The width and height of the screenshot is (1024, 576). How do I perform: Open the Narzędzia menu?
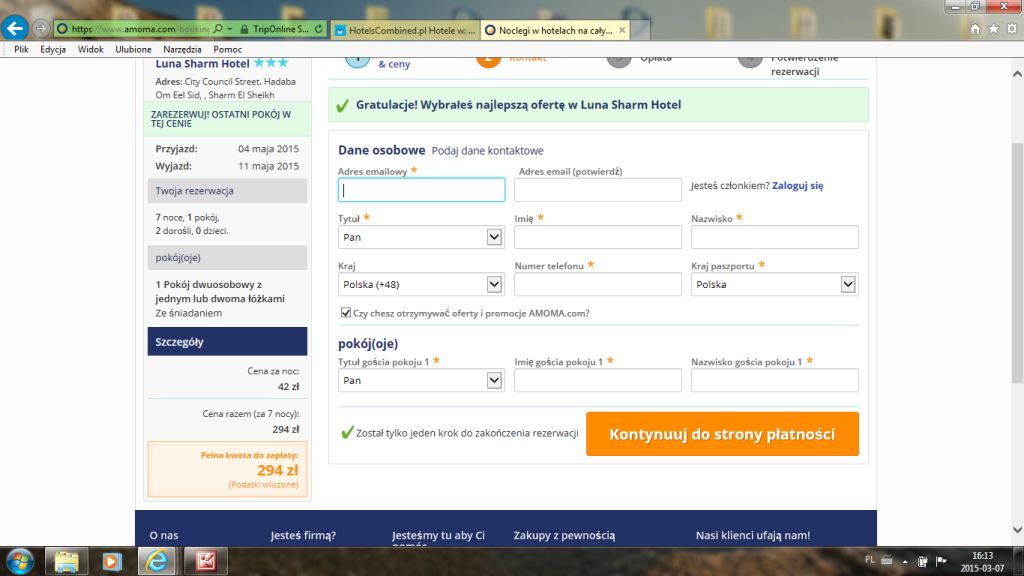coord(182,49)
